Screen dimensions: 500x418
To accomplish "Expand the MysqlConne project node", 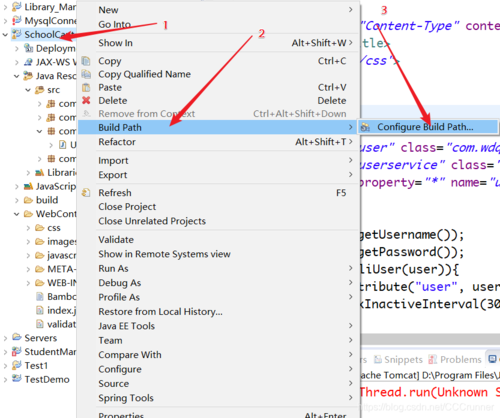I will [5, 21].
